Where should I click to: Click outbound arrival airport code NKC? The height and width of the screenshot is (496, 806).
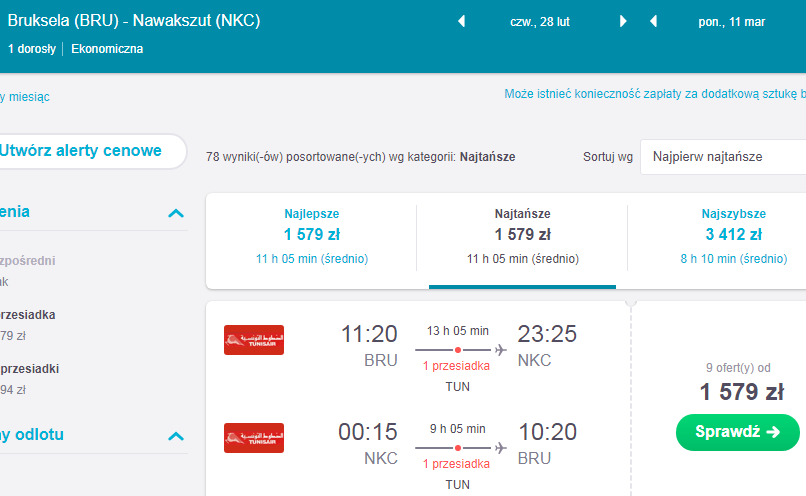[534, 360]
